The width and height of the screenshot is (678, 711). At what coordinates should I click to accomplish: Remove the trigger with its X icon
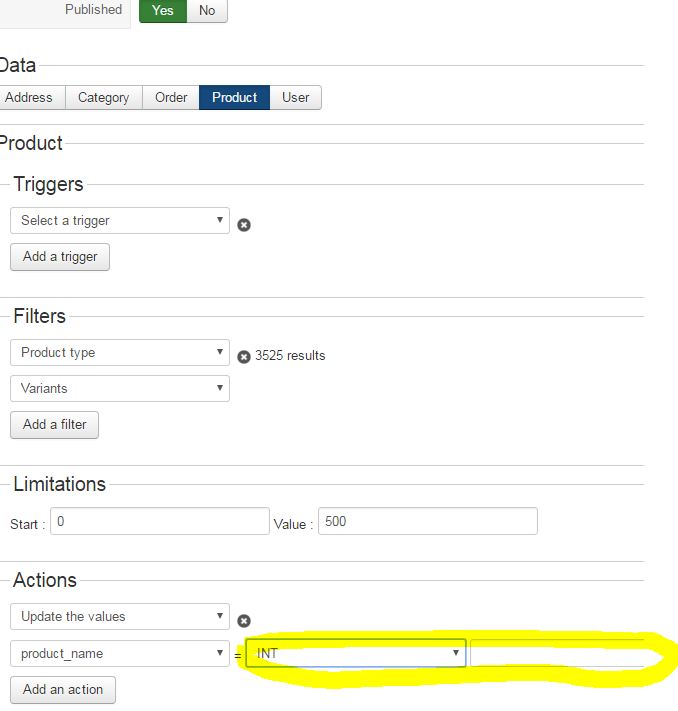coord(244,225)
